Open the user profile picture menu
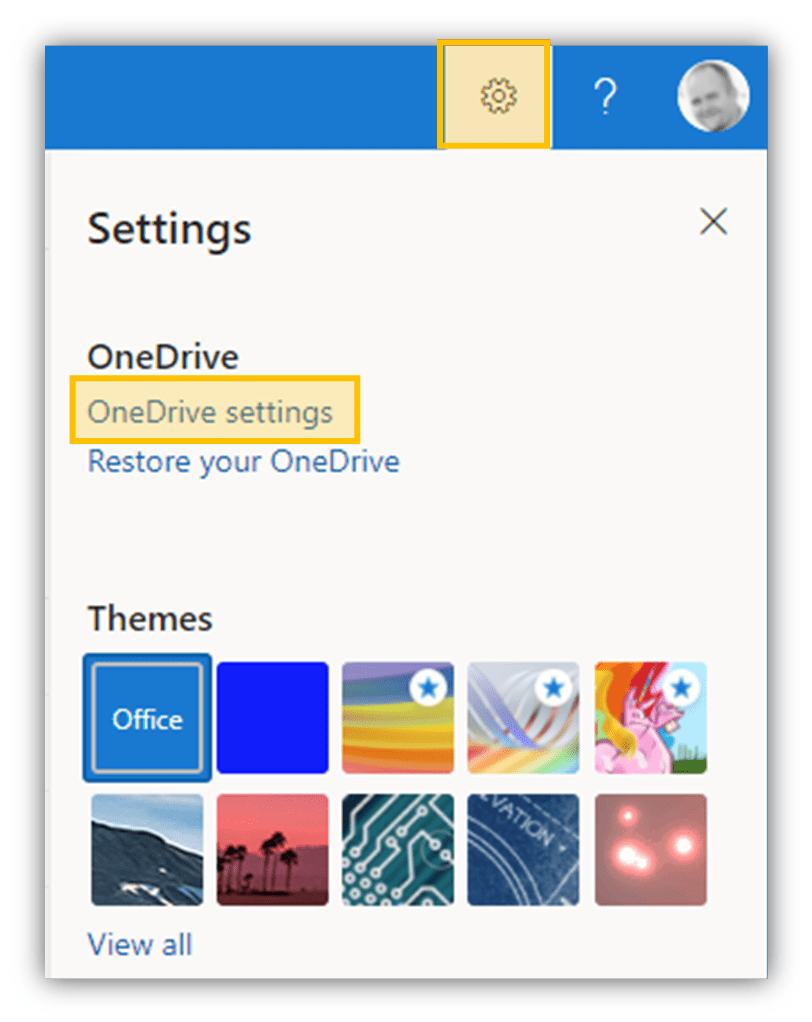This screenshot has height=1022, width=812. 713,96
